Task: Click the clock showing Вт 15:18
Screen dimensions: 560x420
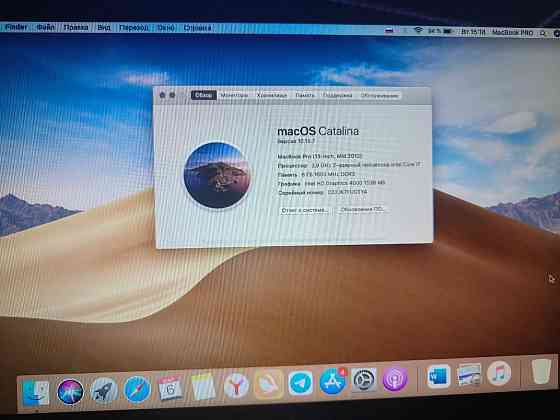Action: point(473,32)
